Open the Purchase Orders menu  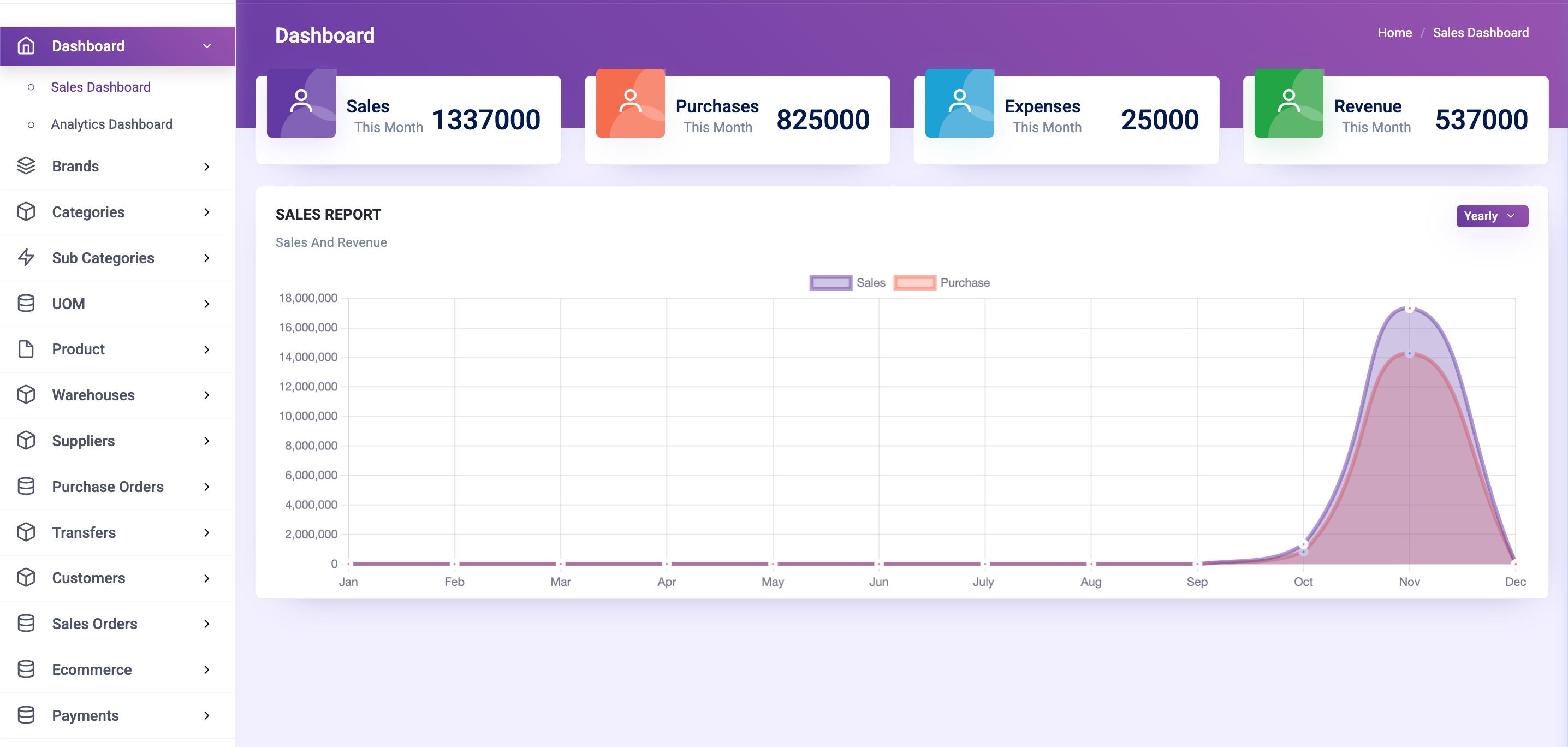click(108, 487)
